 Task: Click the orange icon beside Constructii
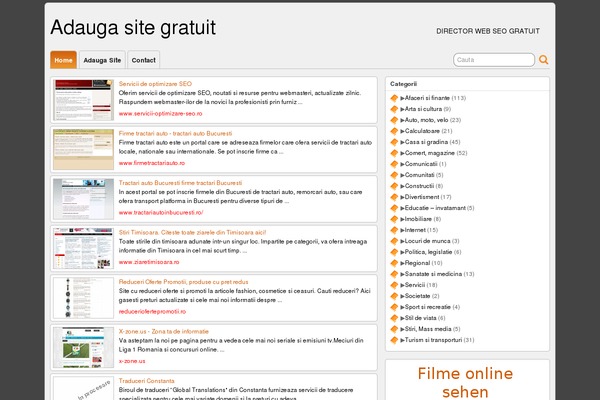pyautogui.click(x=394, y=186)
